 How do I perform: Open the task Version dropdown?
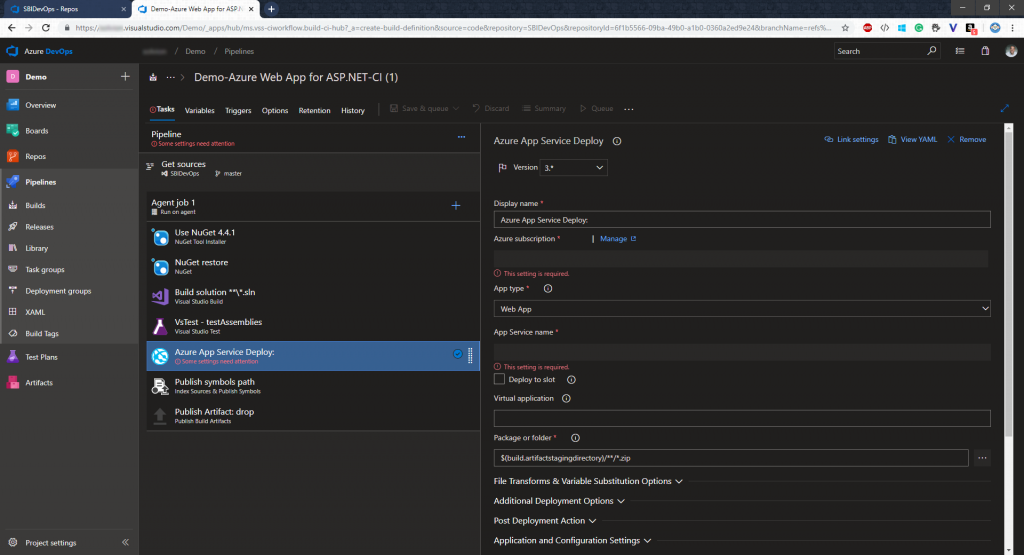click(573, 168)
